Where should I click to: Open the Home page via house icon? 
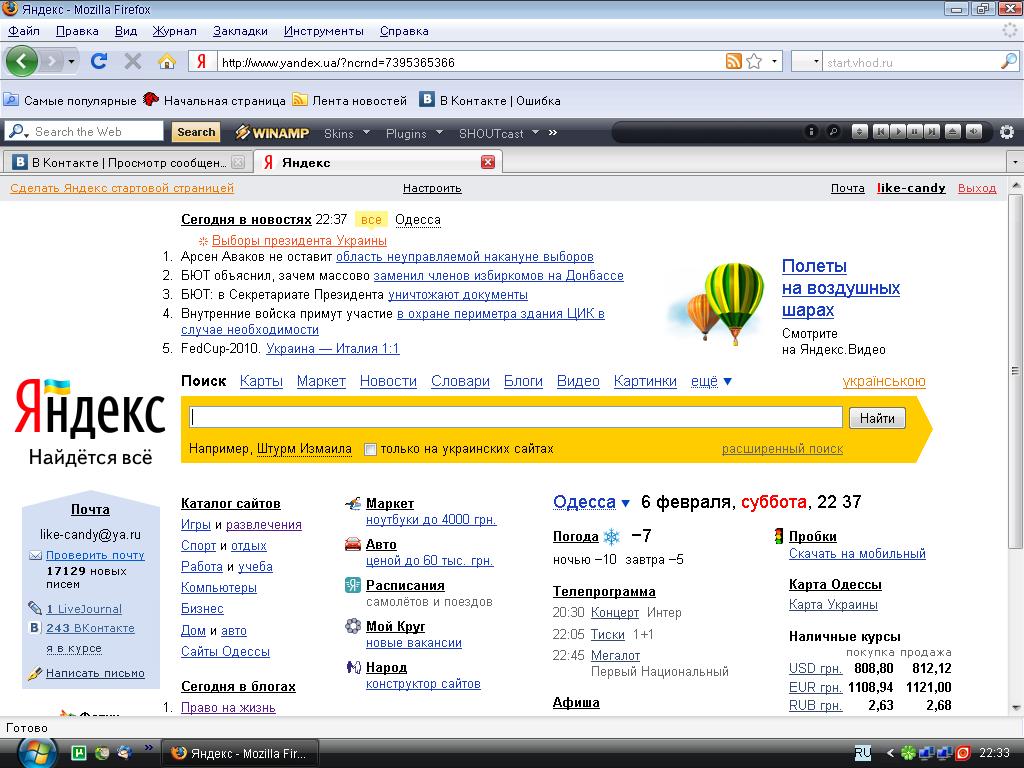click(x=167, y=62)
